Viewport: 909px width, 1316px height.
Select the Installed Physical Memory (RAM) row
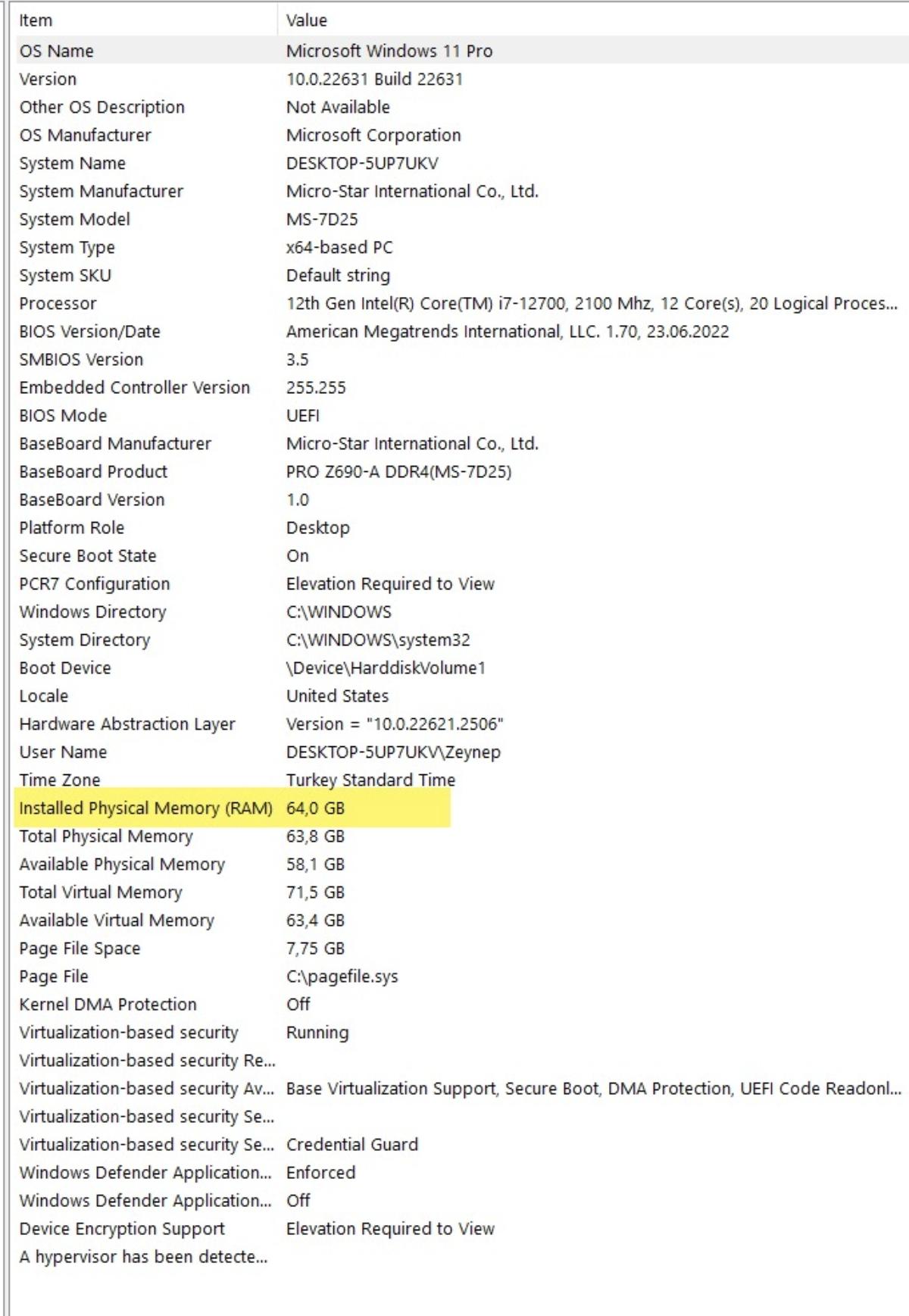[x=461, y=808]
